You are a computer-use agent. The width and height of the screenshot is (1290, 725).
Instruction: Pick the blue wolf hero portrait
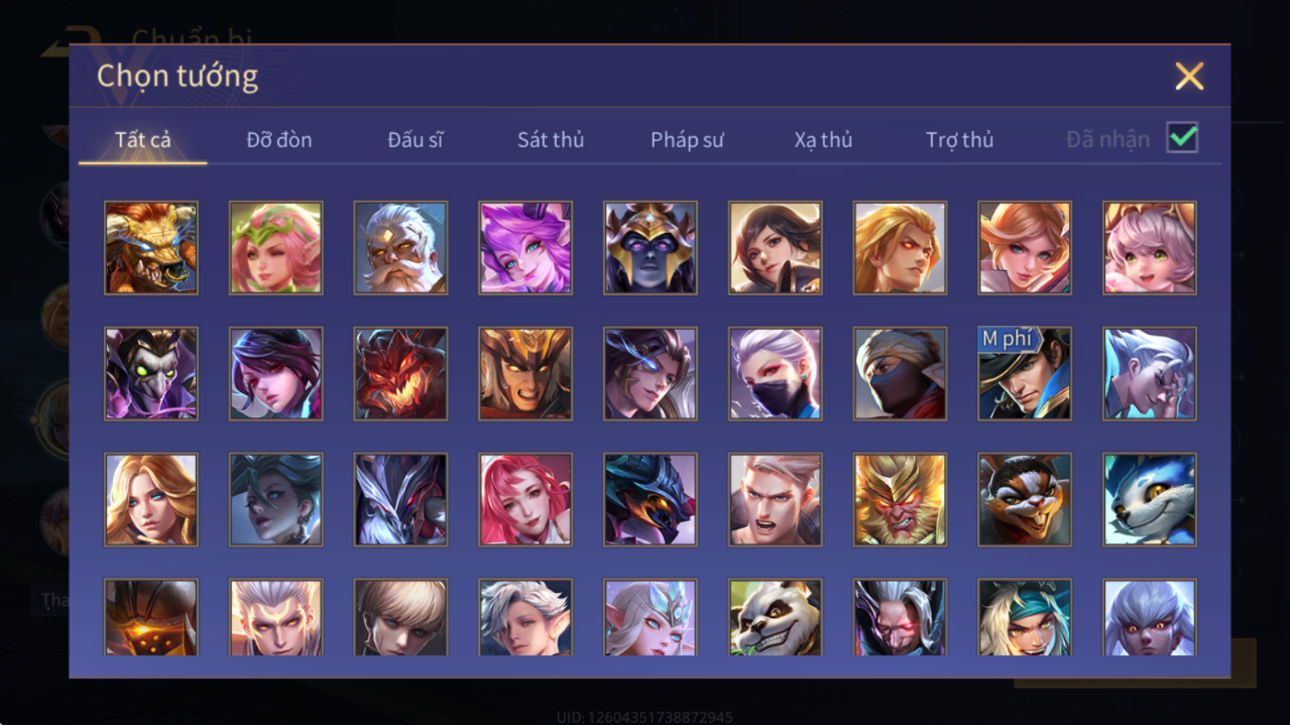pyautogui.click(x=1149, y=499)
